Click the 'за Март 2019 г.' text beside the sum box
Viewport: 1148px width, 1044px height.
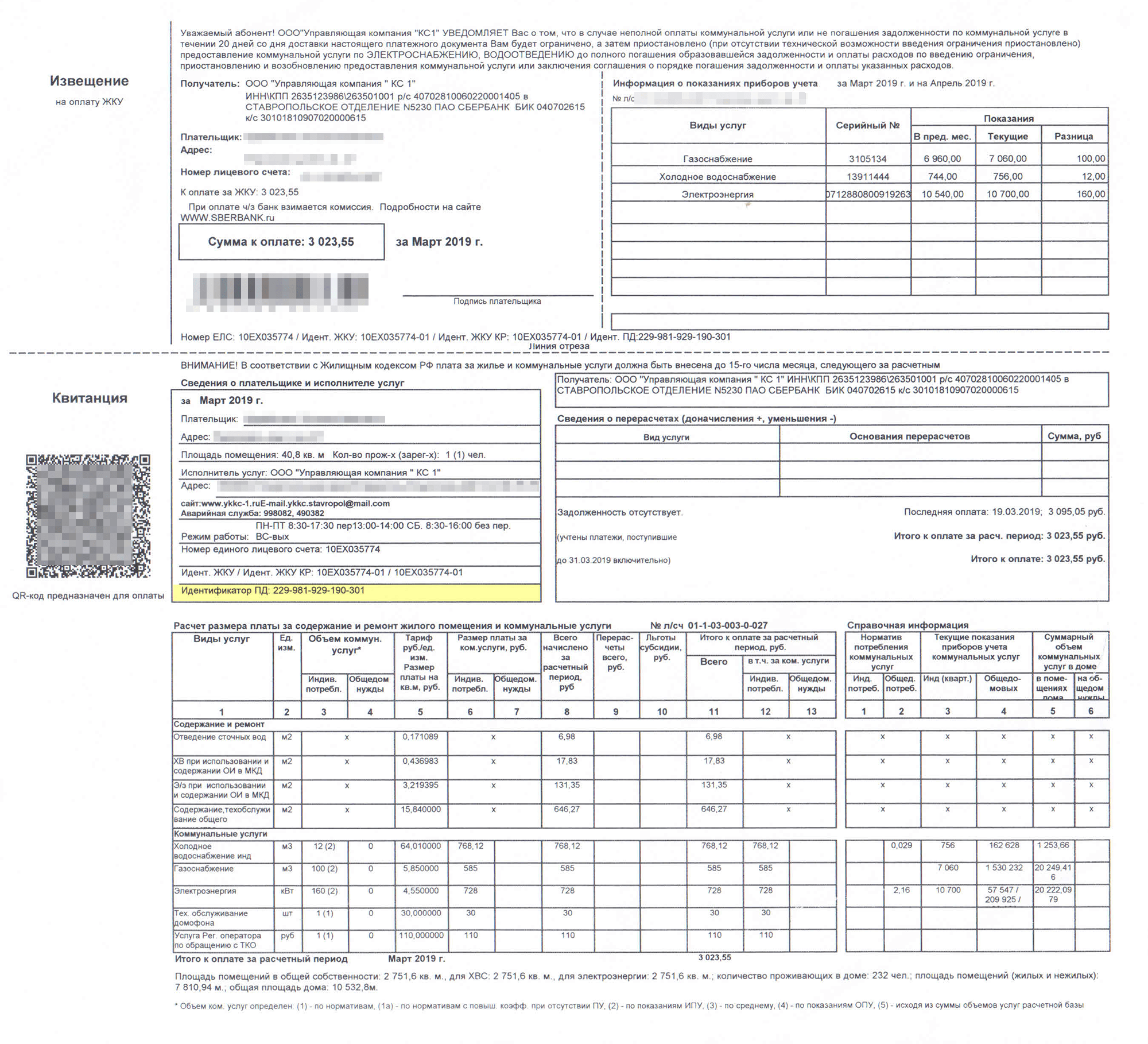(439, 242)
